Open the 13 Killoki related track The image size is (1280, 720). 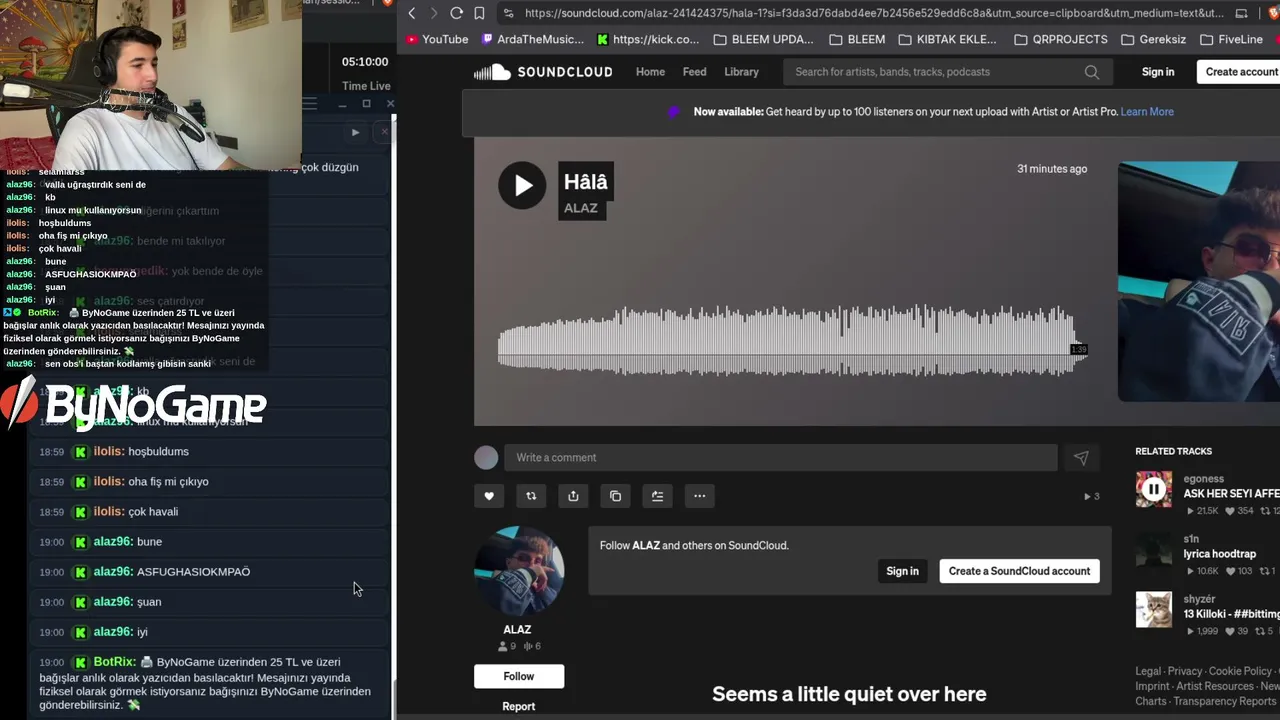click(1231, 614)
